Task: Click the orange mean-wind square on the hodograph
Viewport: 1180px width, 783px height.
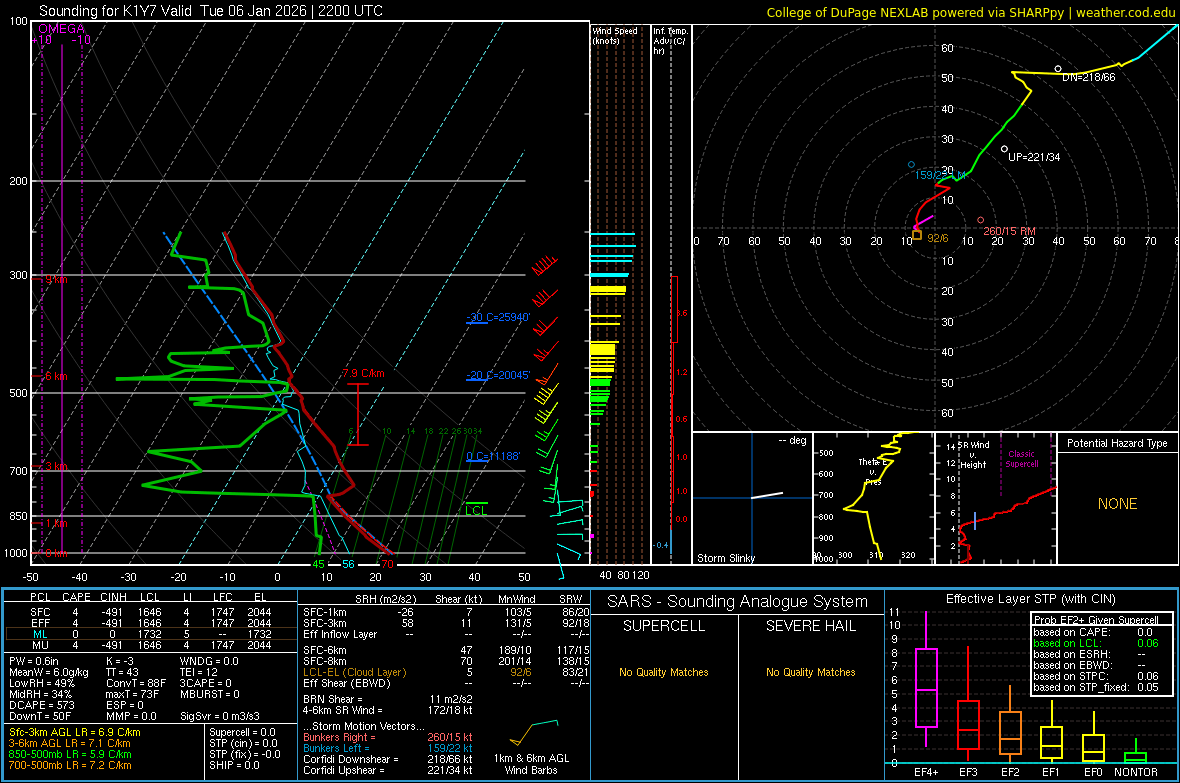Action: pyautogui.click(x=917, y=236)
